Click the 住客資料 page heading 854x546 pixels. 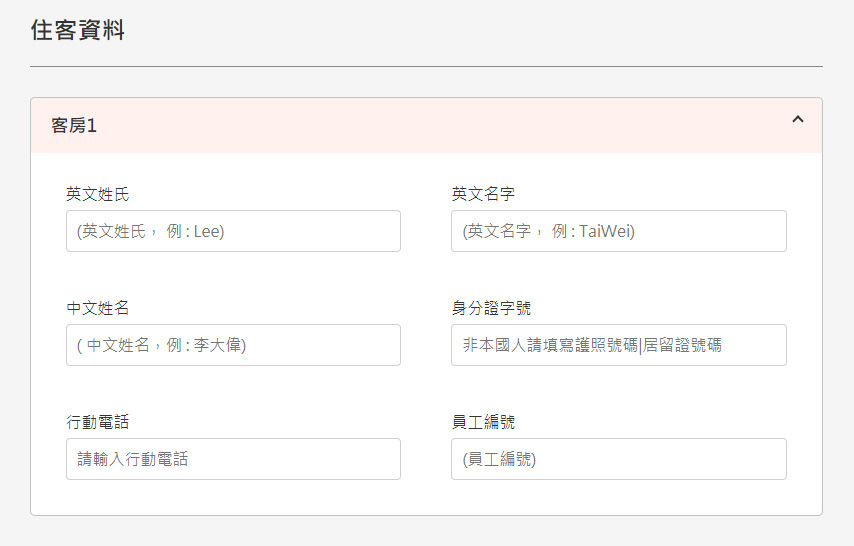[x=77, y=30]
